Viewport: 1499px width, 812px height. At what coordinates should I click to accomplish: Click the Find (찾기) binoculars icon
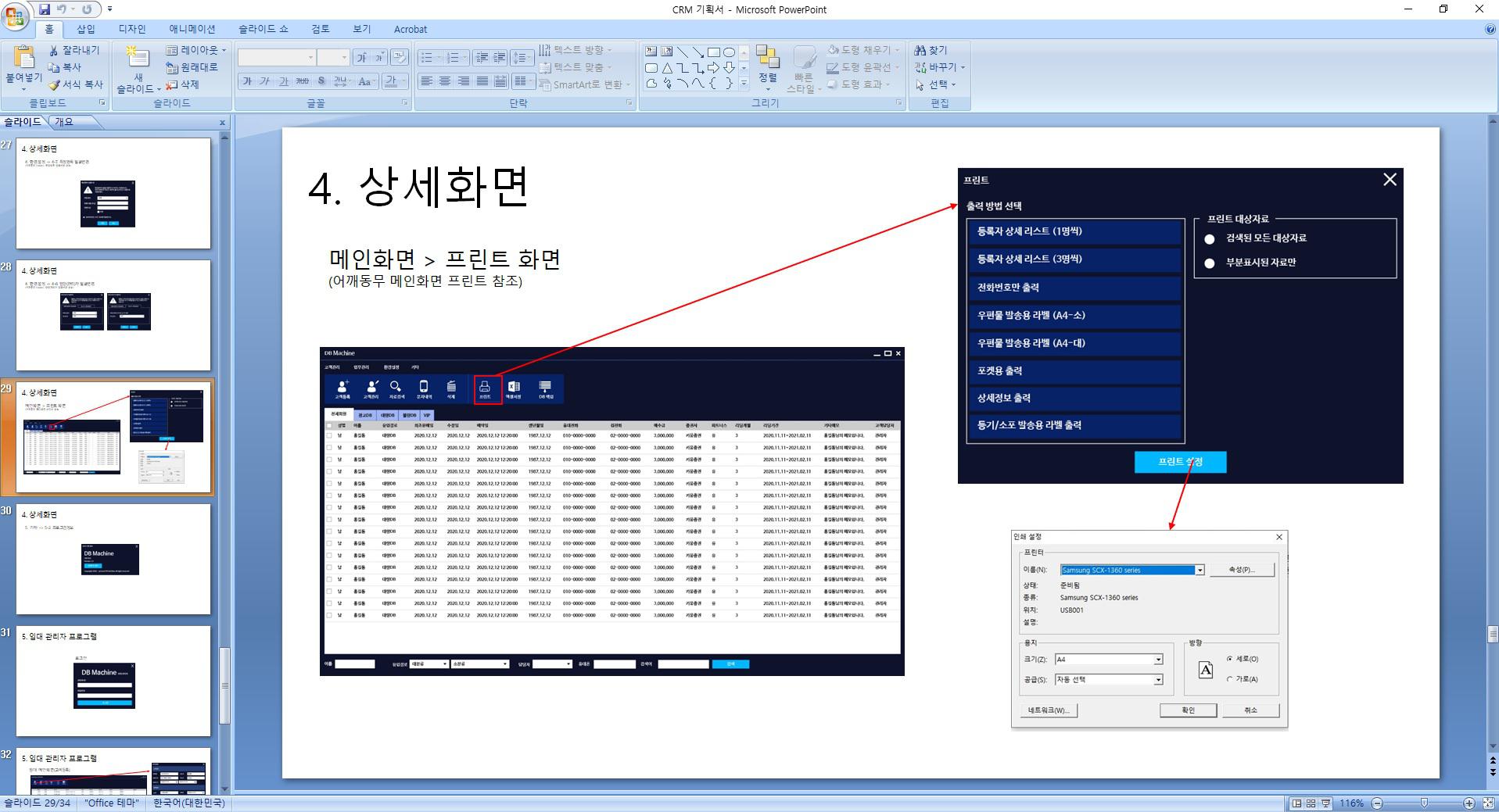click(x=920, y=50)
